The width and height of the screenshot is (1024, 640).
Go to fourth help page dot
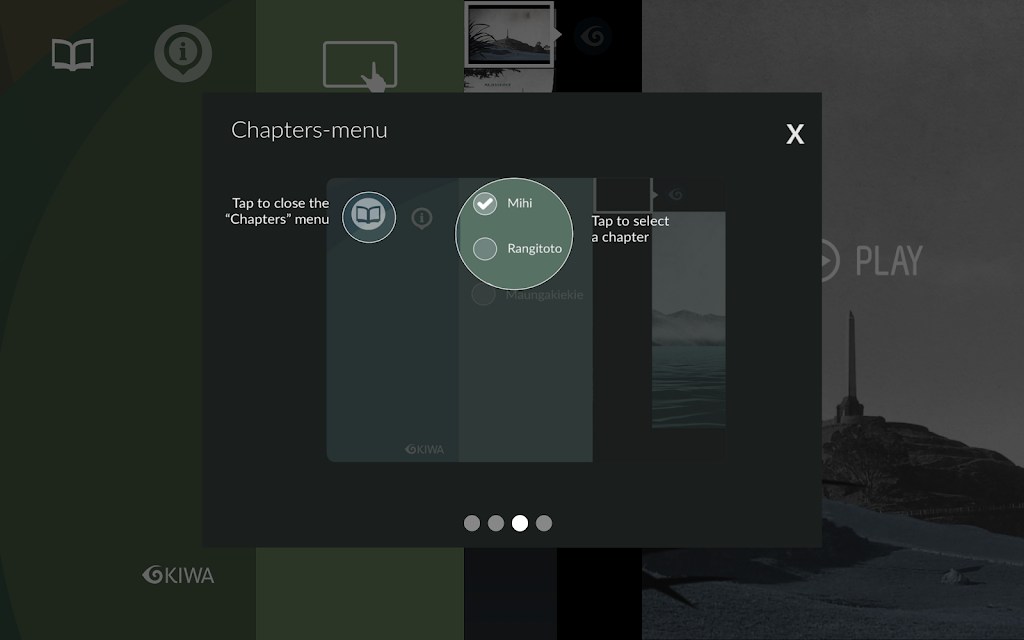544,523
